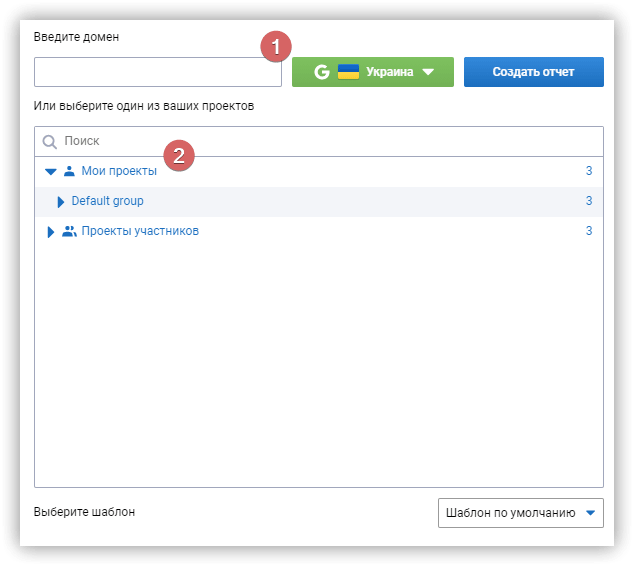Select the Проекты участников link
The width and height of the screenshot is (634, 566).
140,231
